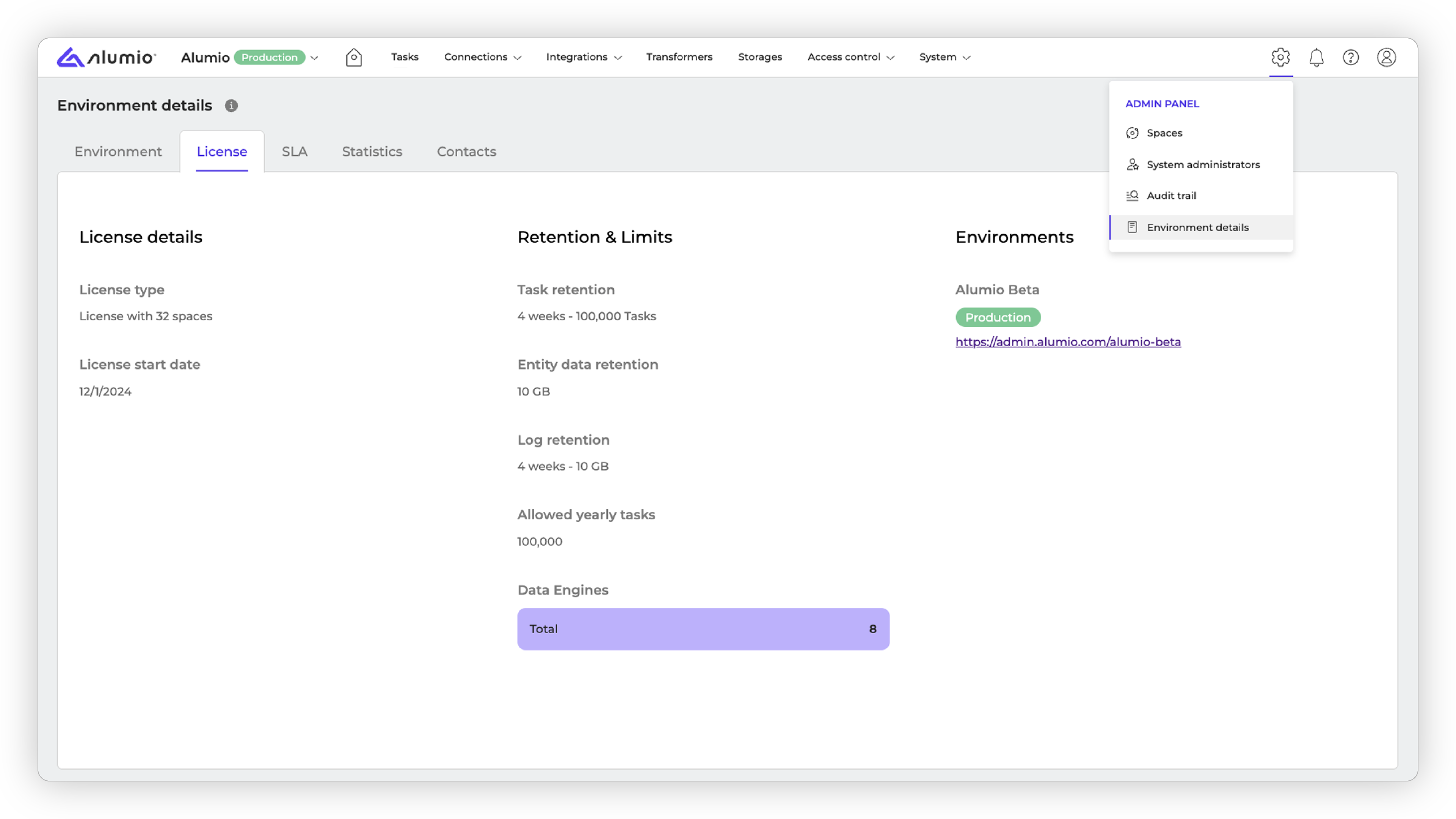
Task: Open the admin.alumio.com/alumio-beta link
Action: point(1068,342)
